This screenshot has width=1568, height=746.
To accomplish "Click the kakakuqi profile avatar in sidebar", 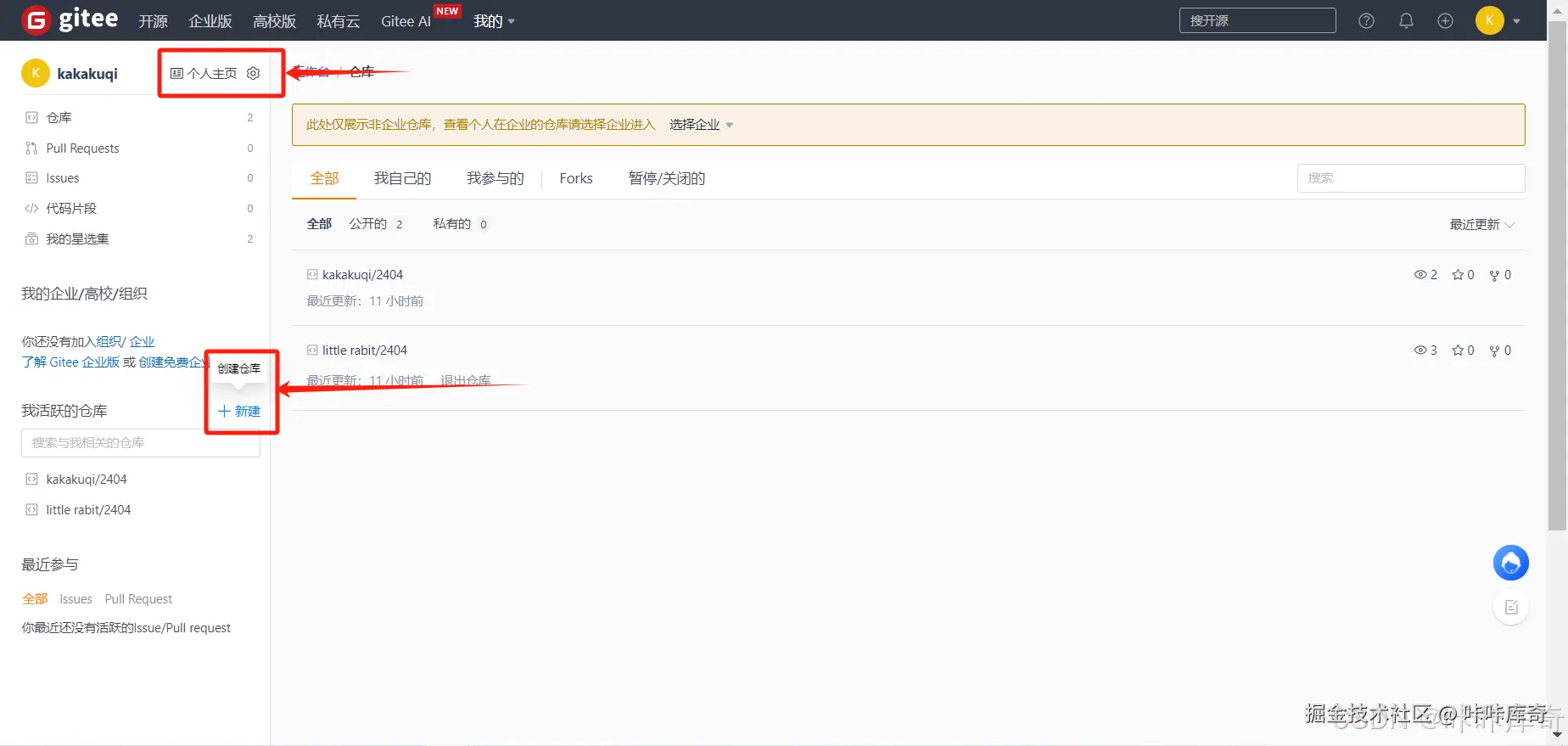I will pyautogui.click(x=36, y=73).
